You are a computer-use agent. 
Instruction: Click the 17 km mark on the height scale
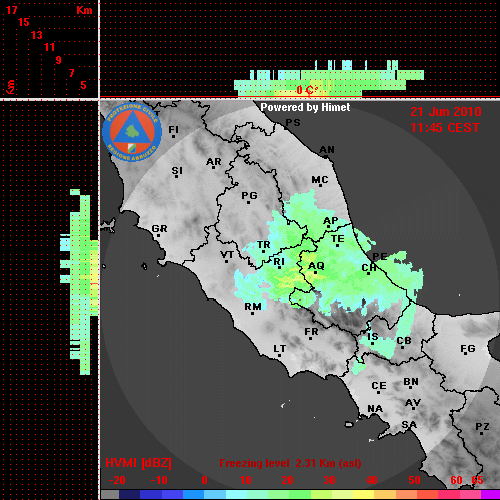[x=12, y=10]
